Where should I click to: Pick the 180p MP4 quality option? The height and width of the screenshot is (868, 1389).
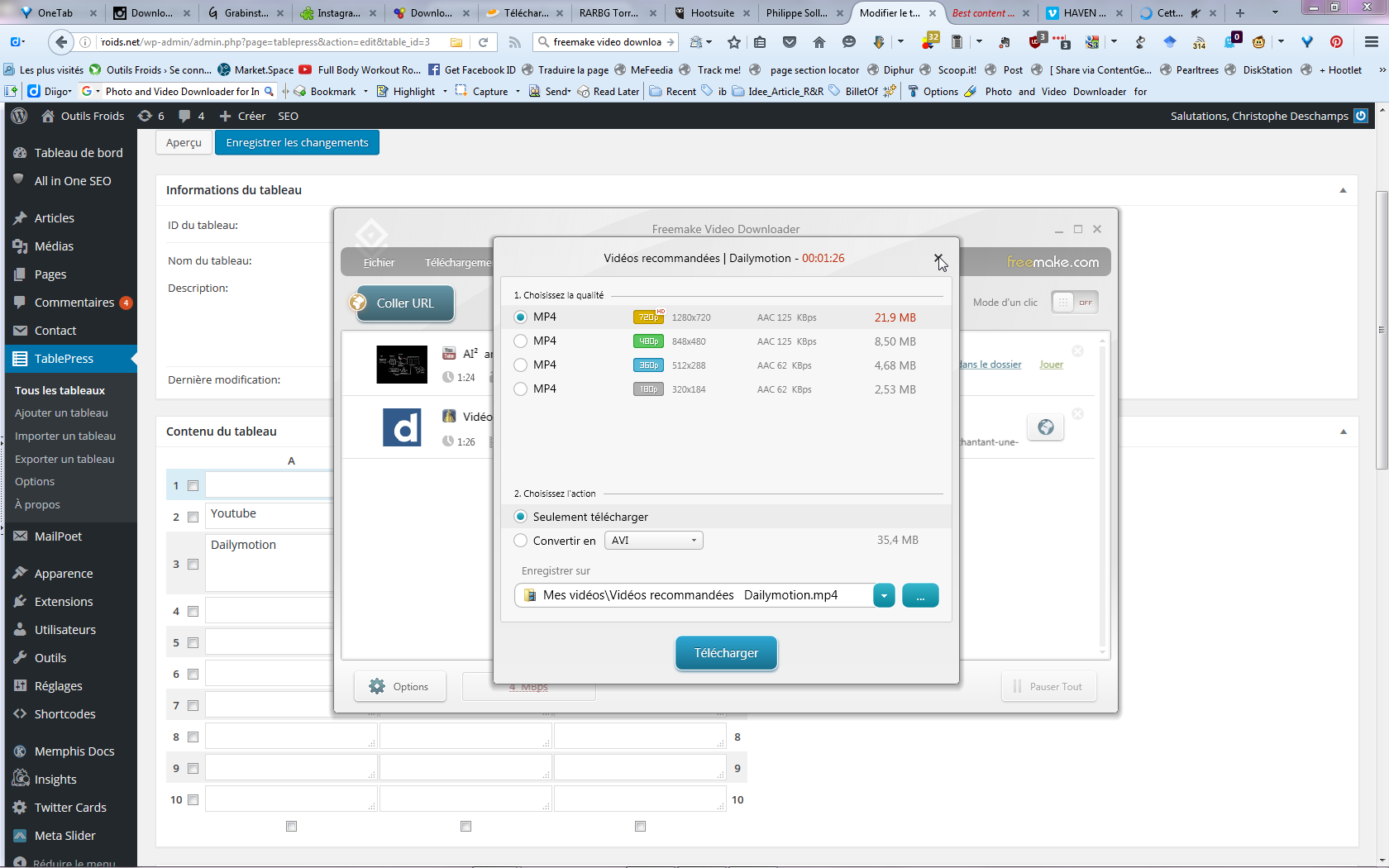pyautogui.click(x=520, y=389)
